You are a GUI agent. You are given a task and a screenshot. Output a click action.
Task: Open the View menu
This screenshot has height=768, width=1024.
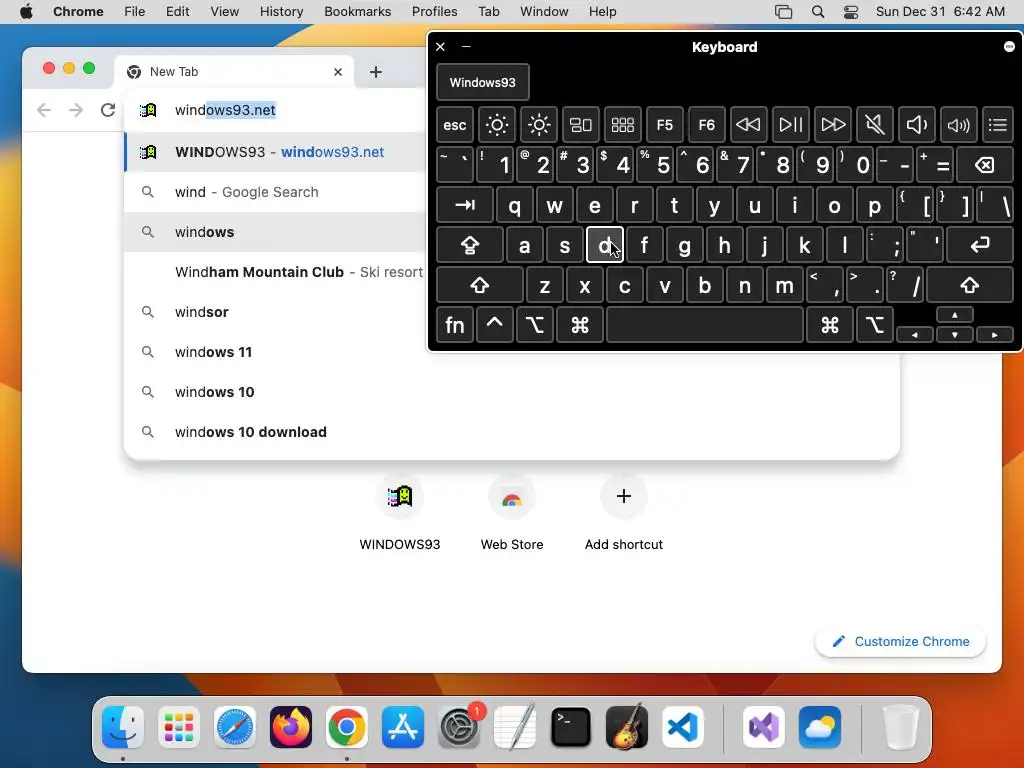[225, 12]
